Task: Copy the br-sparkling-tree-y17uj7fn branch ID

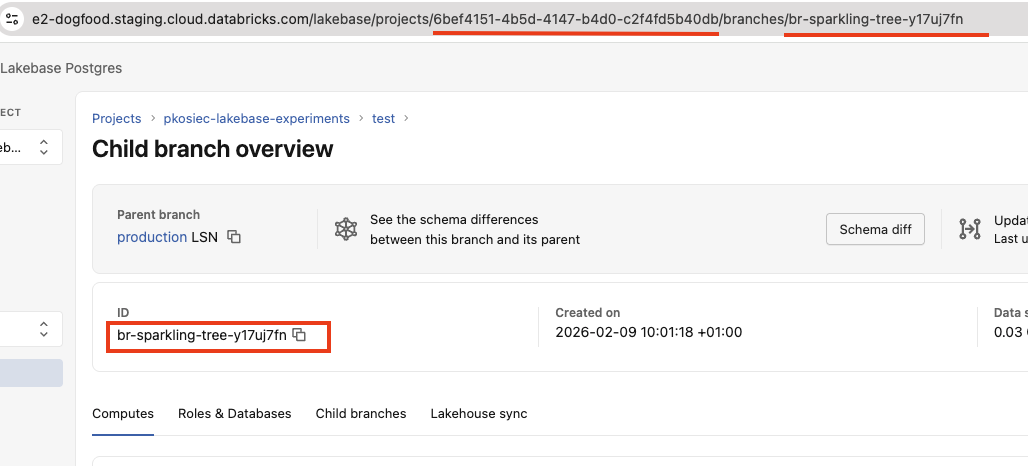Action: (299, 335)
